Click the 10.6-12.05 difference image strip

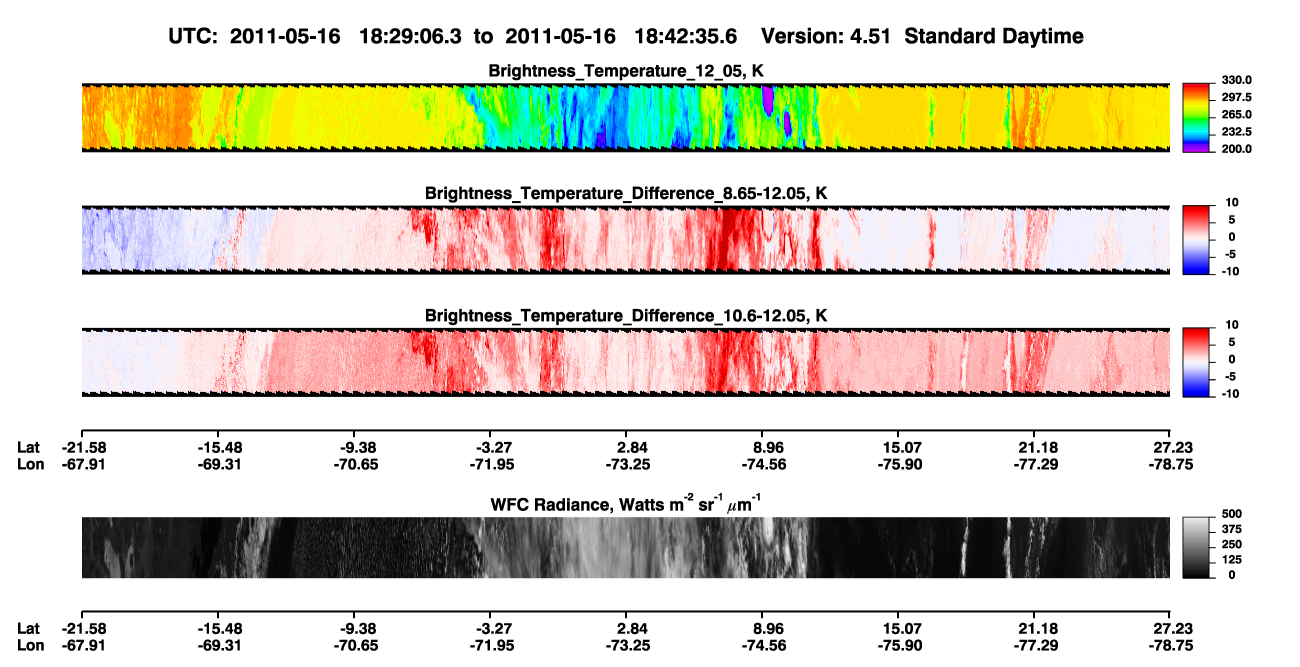pyautogui.click(x=626, y=362)
